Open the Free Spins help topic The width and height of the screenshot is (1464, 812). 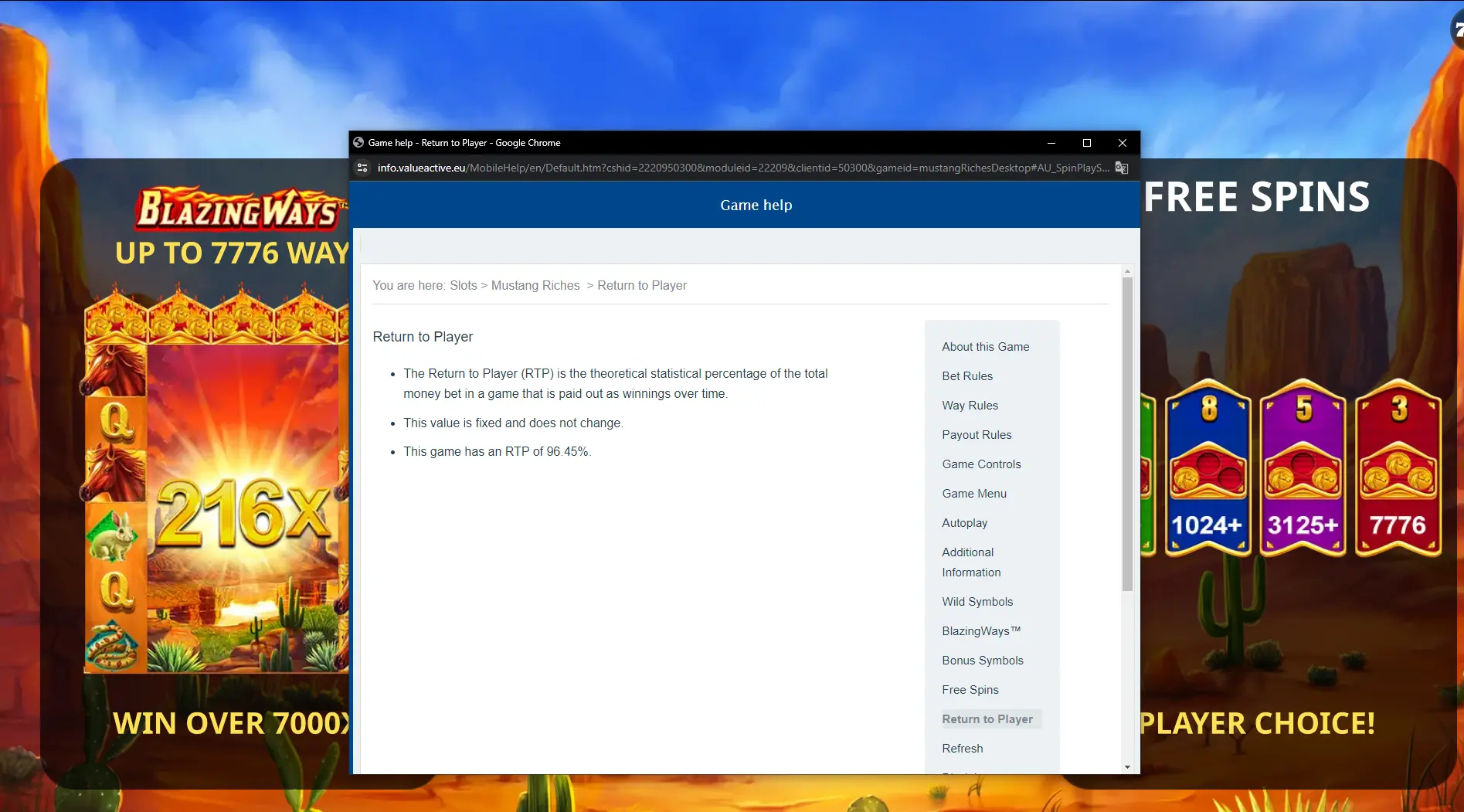[970, 690]
